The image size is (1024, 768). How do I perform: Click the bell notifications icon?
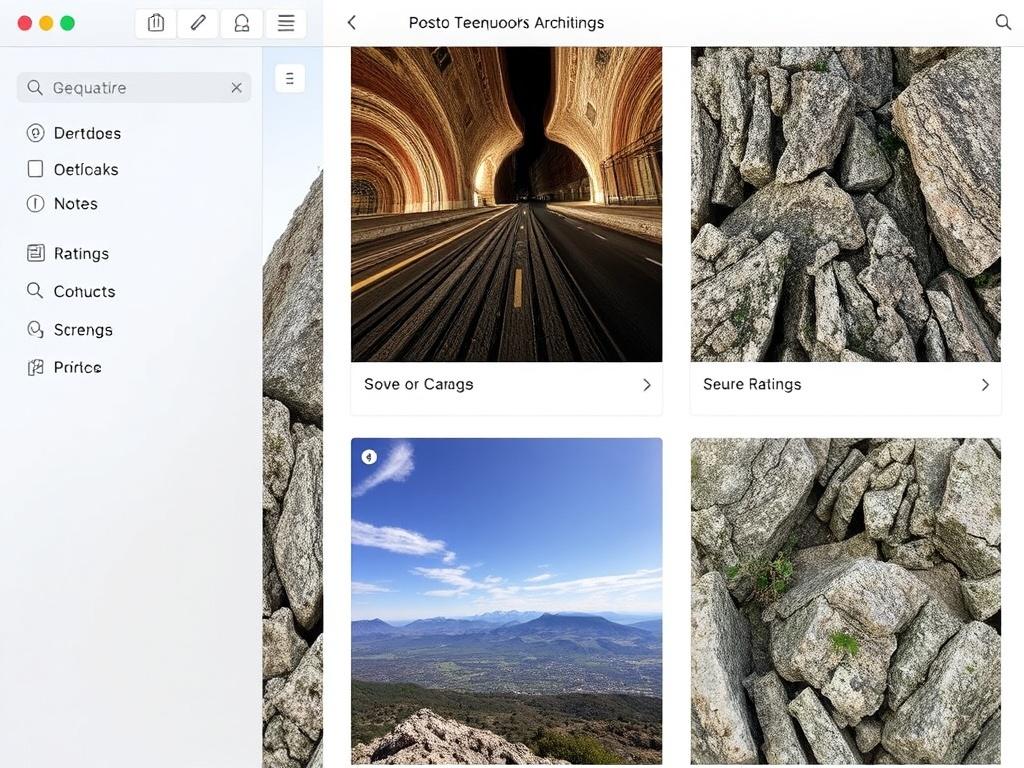tap(241, 23)
